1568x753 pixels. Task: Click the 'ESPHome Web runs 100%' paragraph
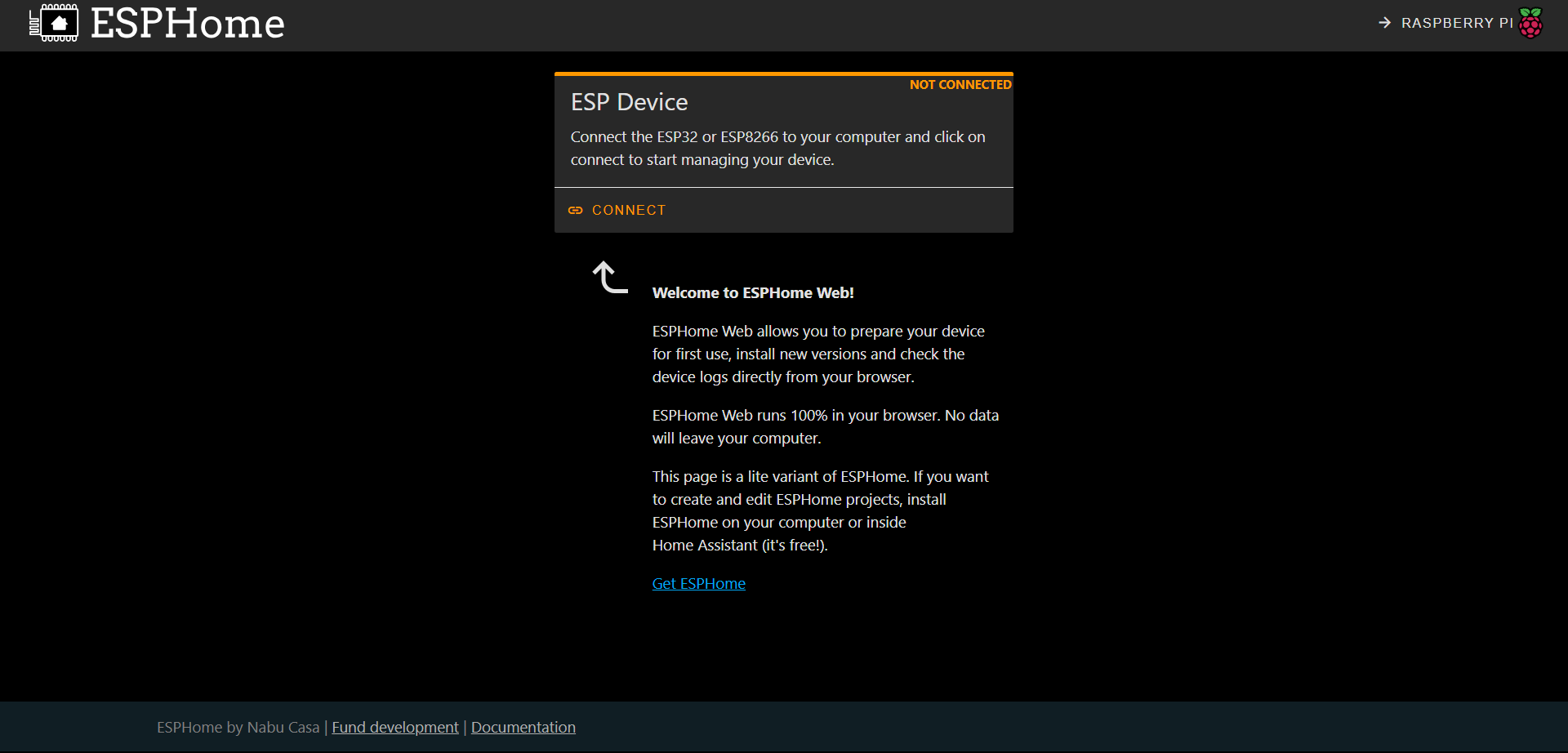[x=826, y=427]
